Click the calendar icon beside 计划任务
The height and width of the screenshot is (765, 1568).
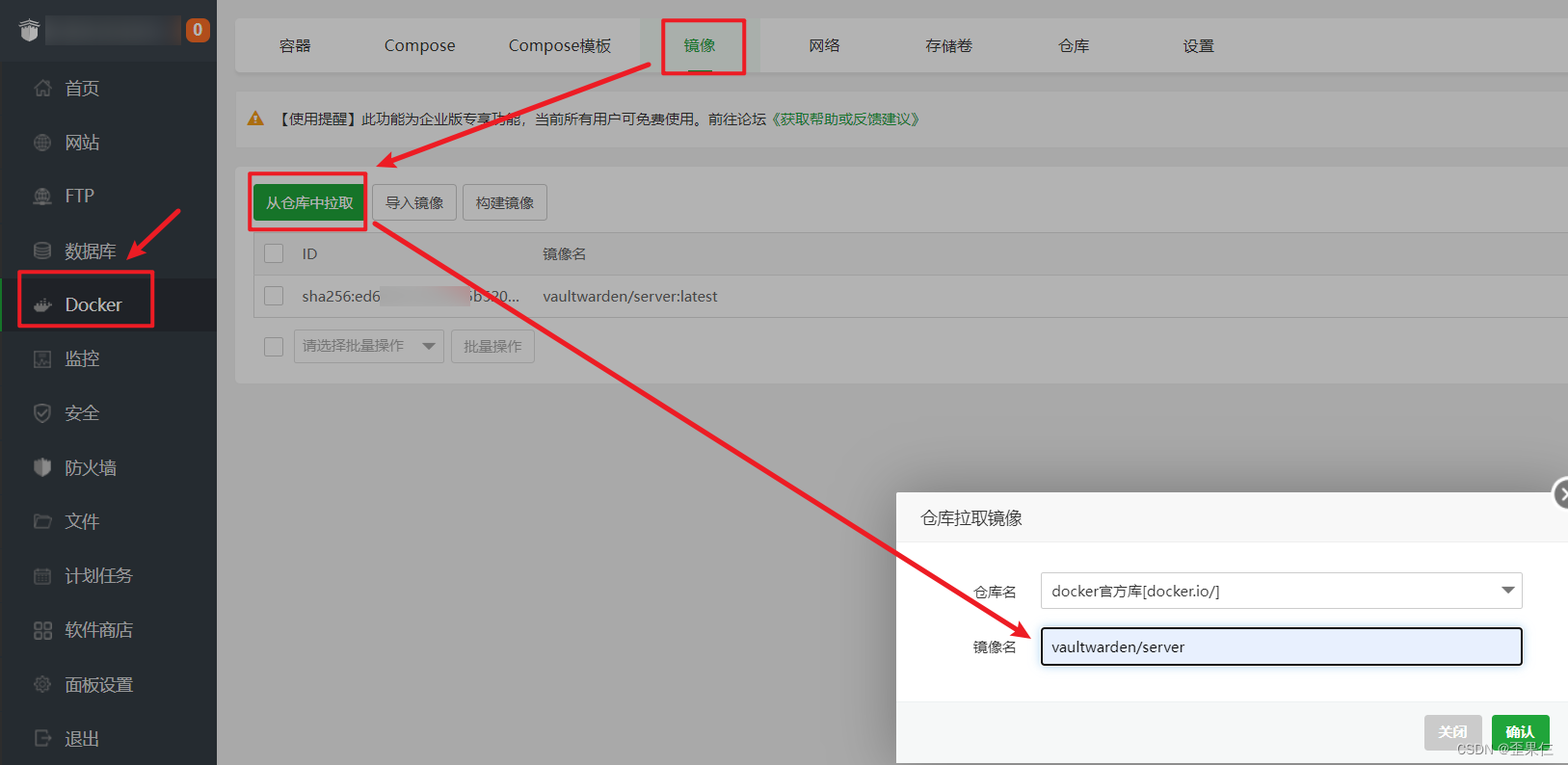42,576
